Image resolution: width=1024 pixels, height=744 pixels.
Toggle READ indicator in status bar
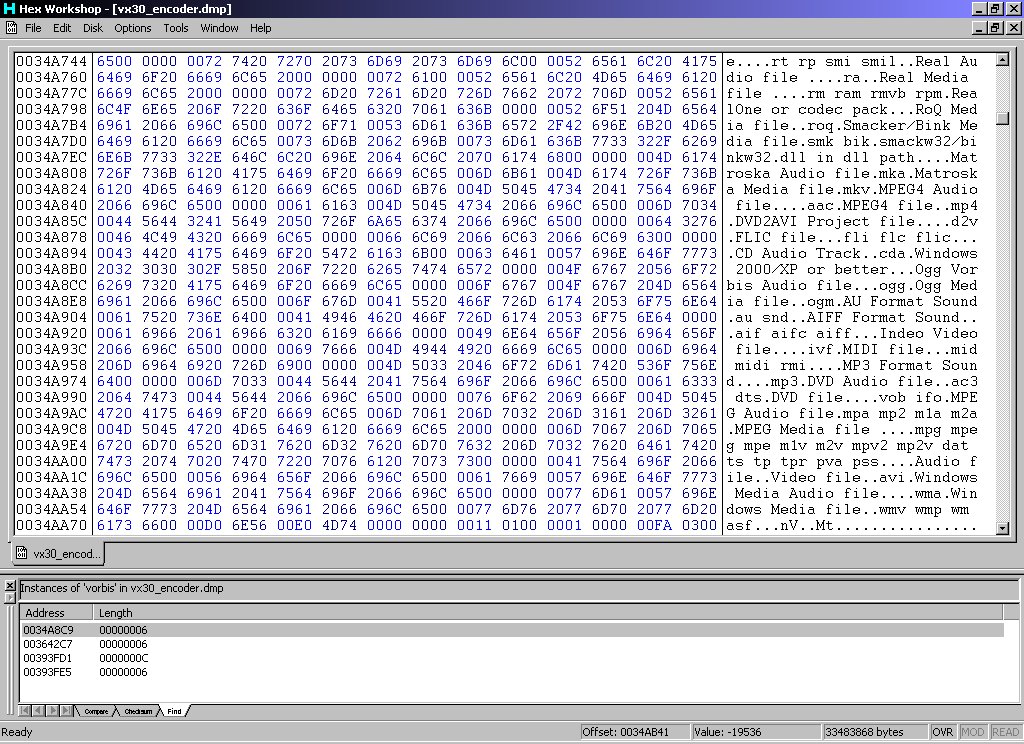tap(1005, 732)
